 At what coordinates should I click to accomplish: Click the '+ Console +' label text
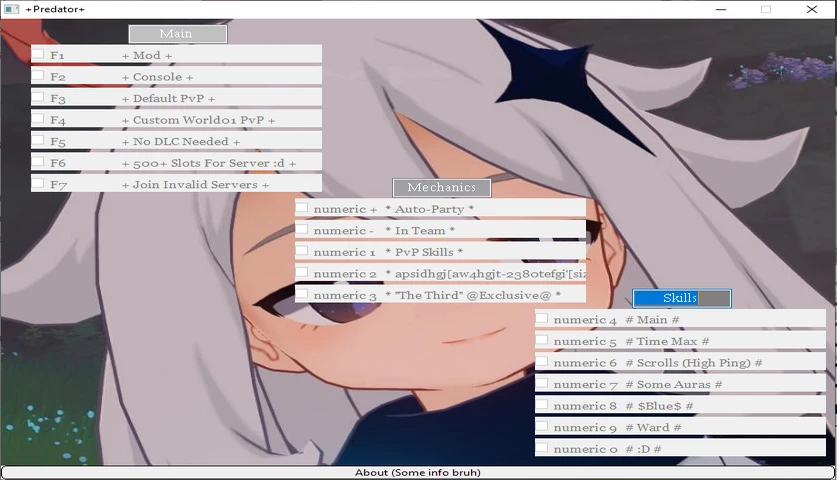157,77
